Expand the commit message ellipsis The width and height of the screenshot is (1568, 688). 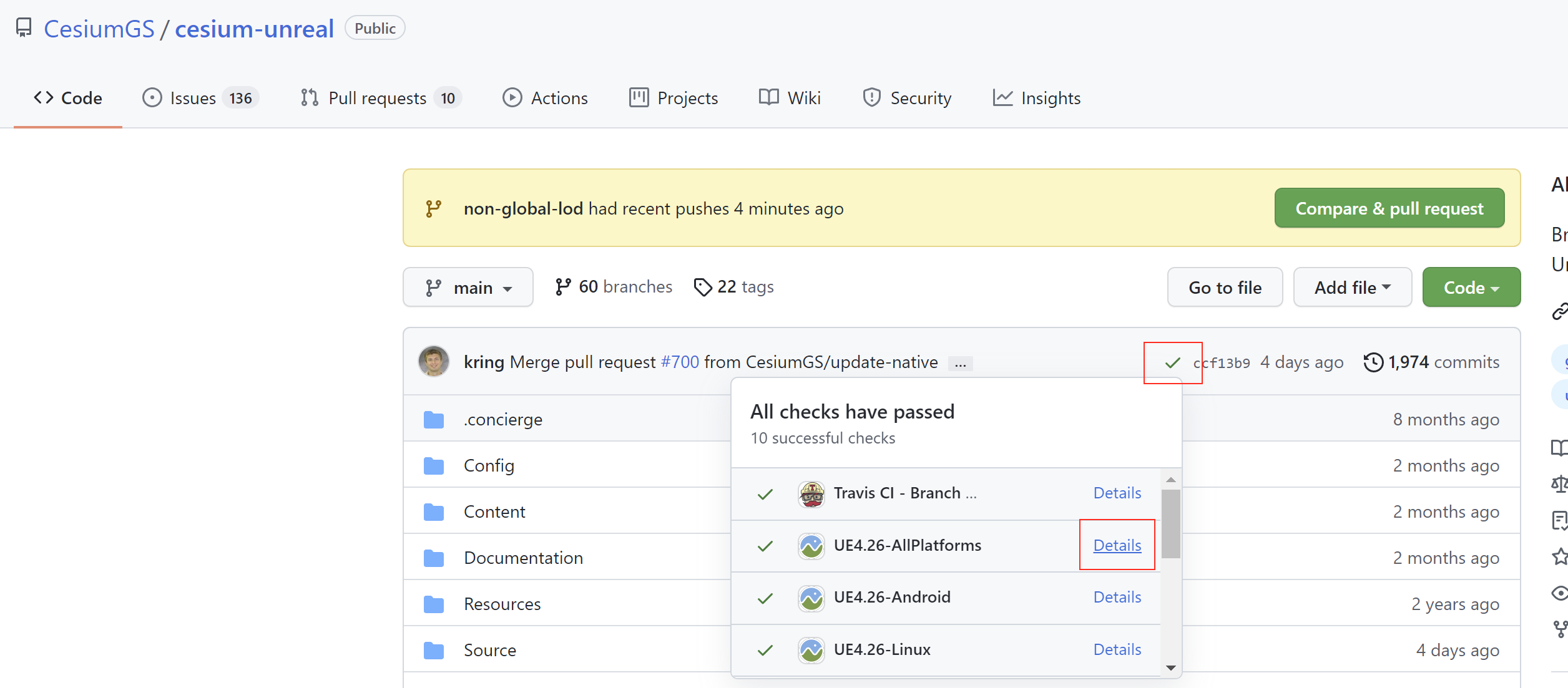coord(960,363)
